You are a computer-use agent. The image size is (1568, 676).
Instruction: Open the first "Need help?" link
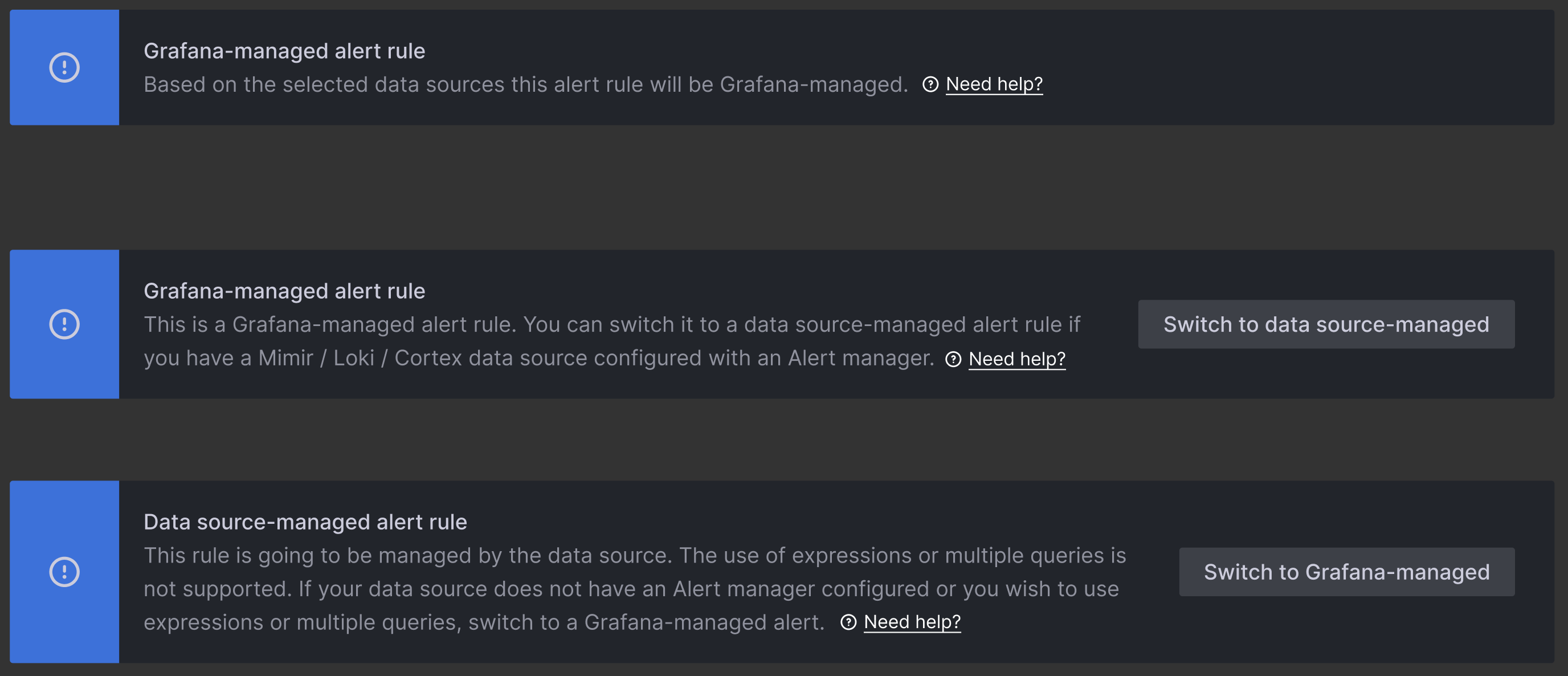click(994, 84)
